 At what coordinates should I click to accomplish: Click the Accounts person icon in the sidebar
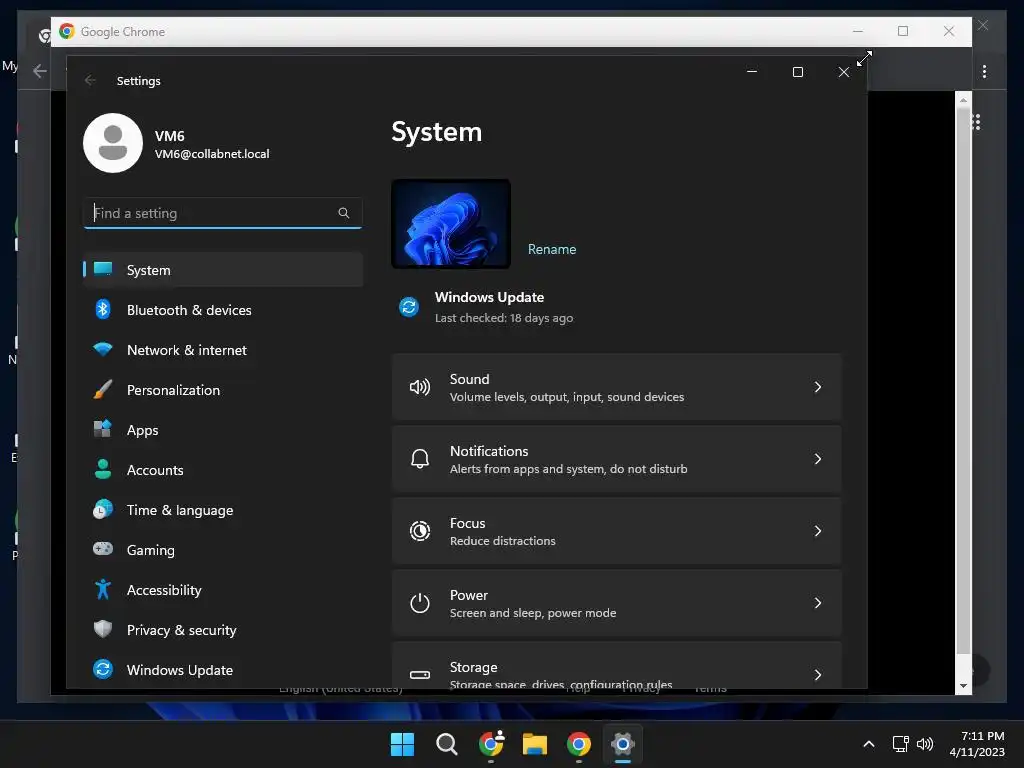click(x=103, y=469)
